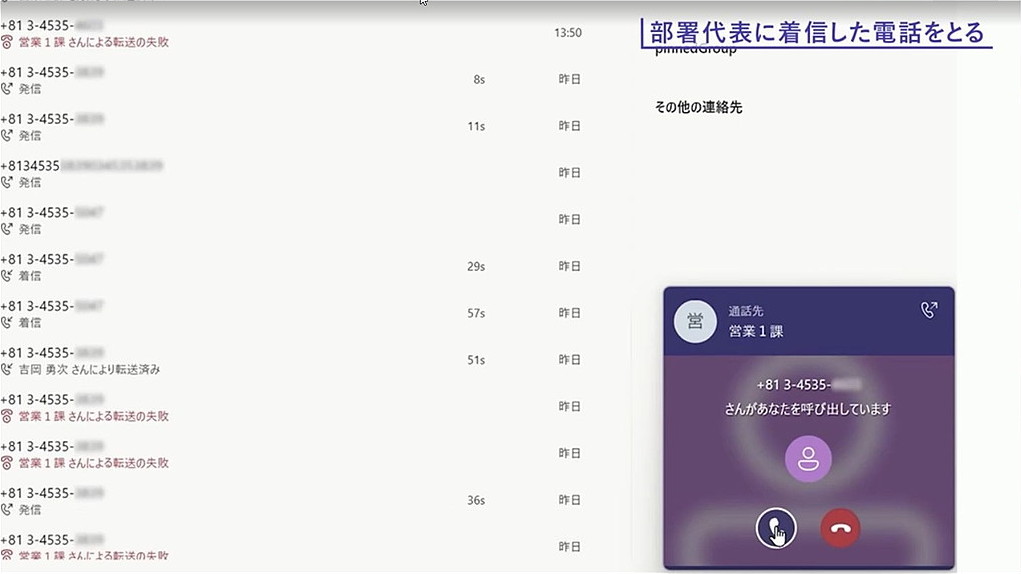Click the 営 avatar in the call notification
The width and height of the screenshot is (1021, 574).
click(x=695, y=321)
